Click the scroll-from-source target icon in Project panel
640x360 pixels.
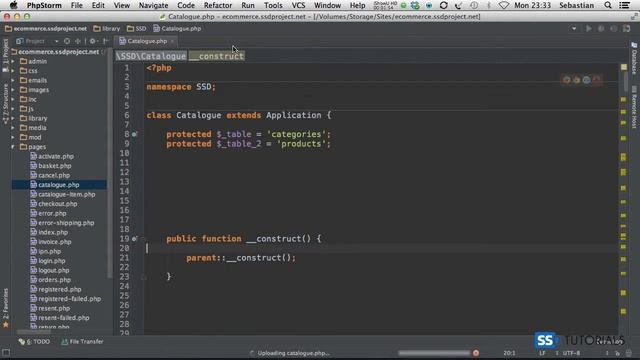67,41
